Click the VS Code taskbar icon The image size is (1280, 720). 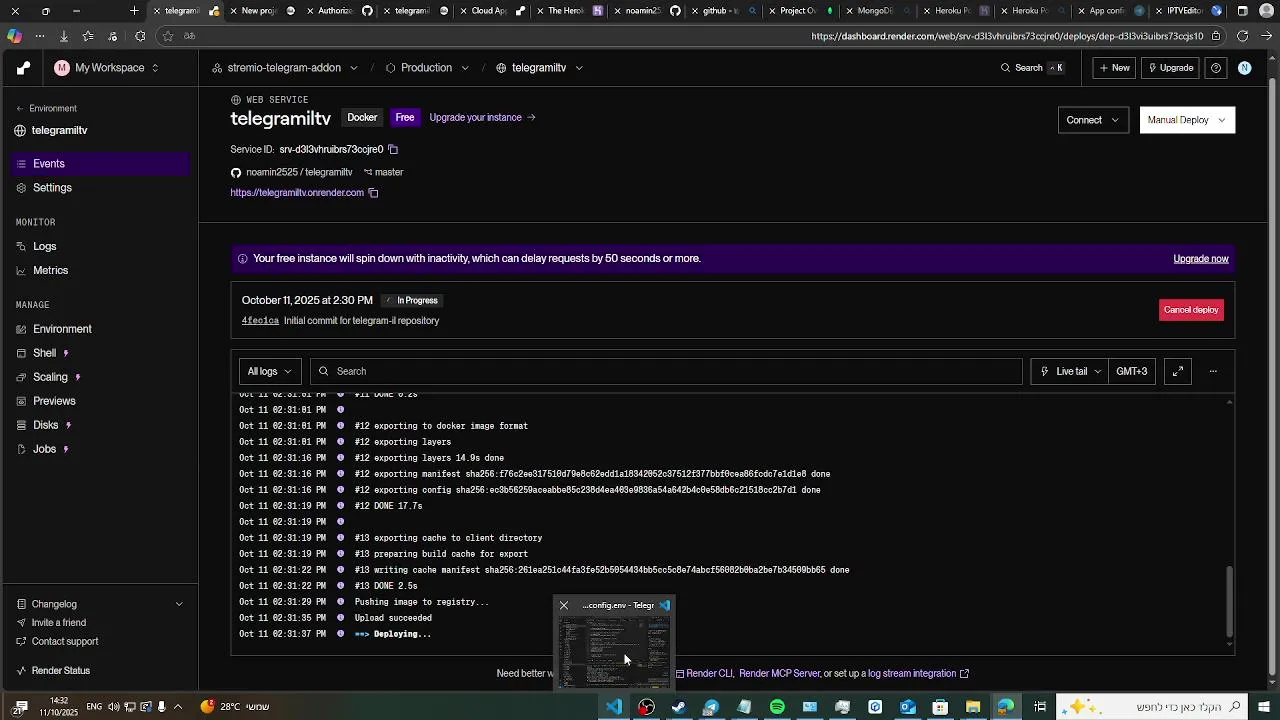[x=614, y=707]
